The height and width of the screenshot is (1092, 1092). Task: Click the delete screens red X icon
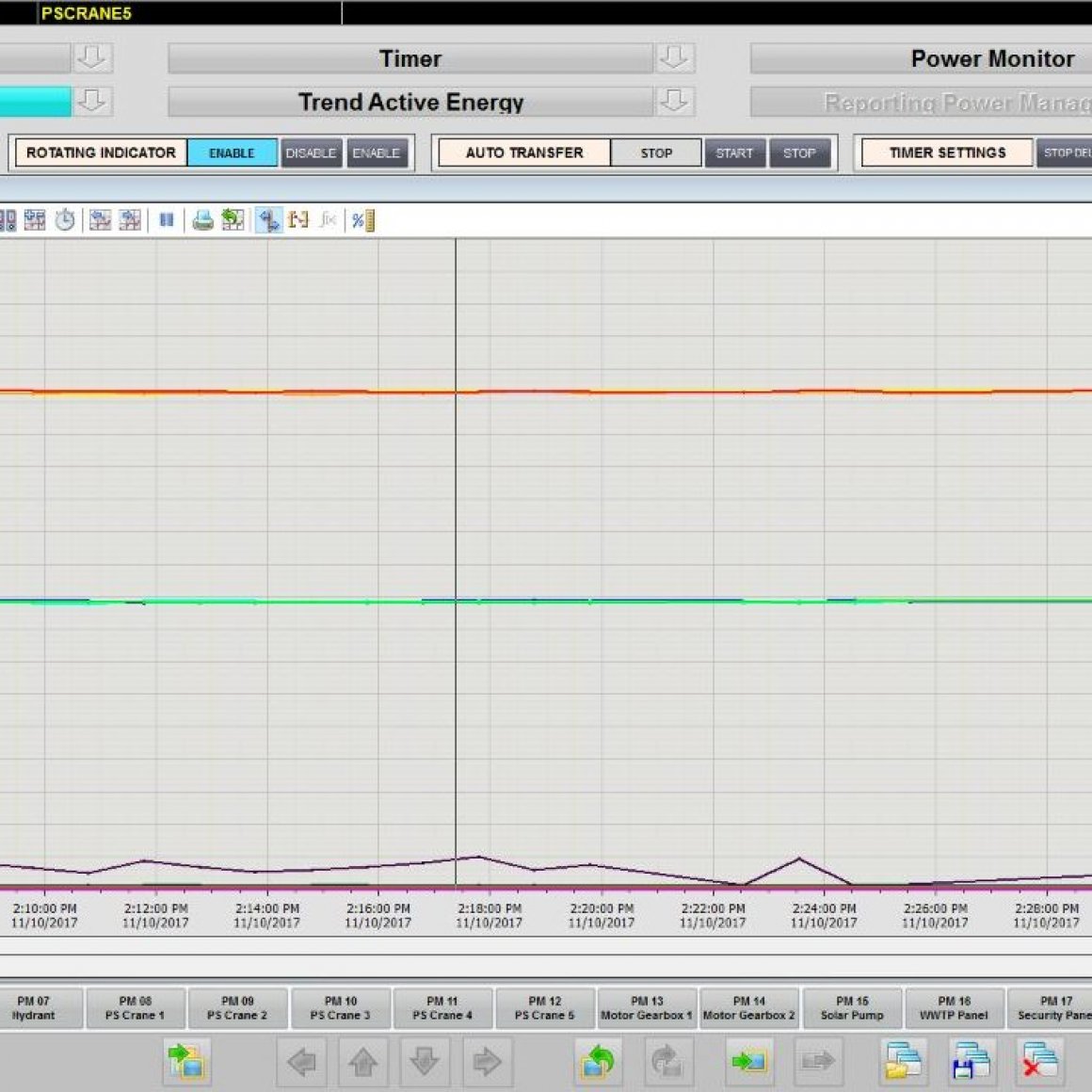1039,1062
